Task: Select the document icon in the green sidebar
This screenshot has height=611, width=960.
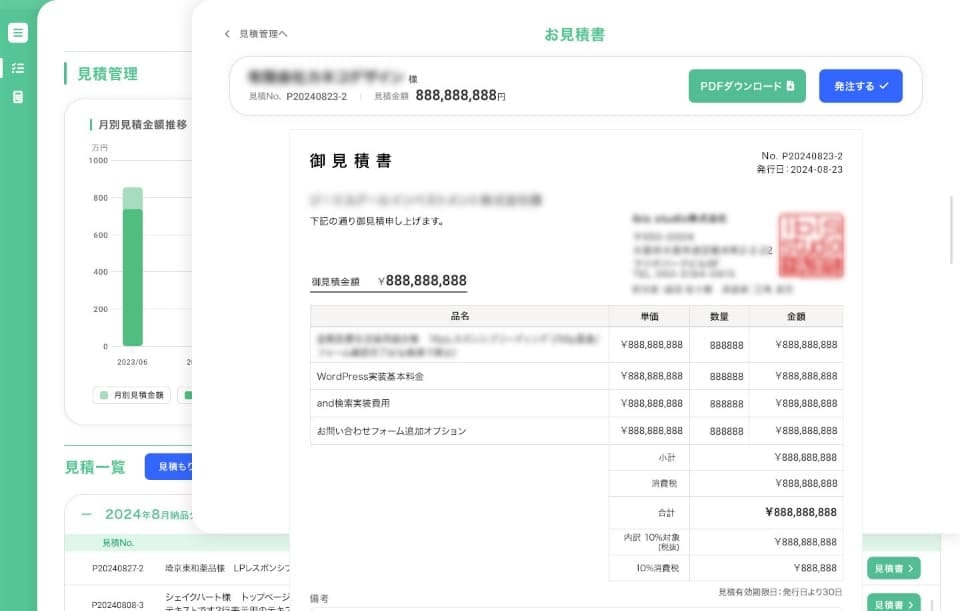Action: point(18,97)
